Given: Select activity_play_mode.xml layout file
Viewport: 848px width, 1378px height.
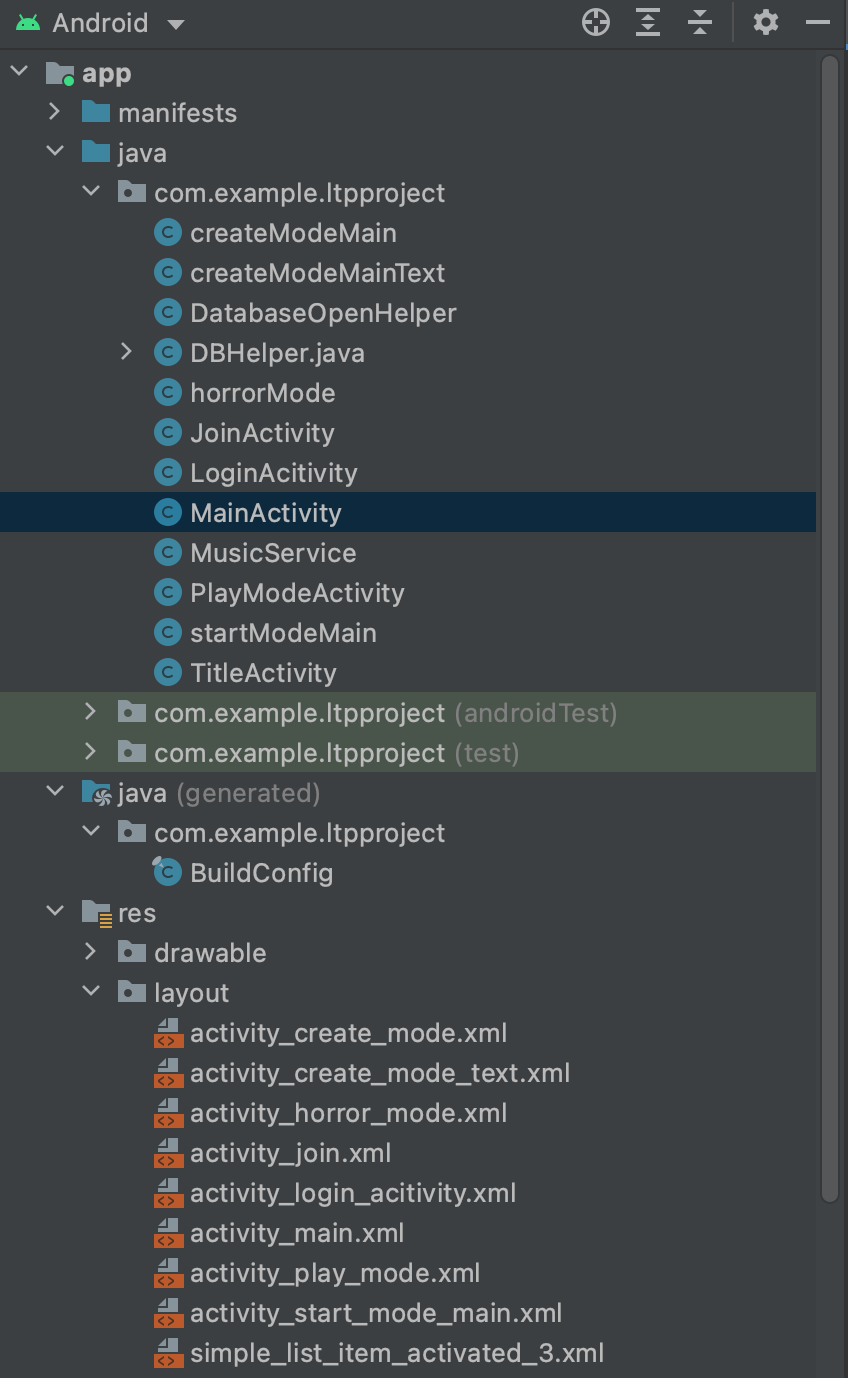Looking at the screenshot, I should pos(335,1273).
